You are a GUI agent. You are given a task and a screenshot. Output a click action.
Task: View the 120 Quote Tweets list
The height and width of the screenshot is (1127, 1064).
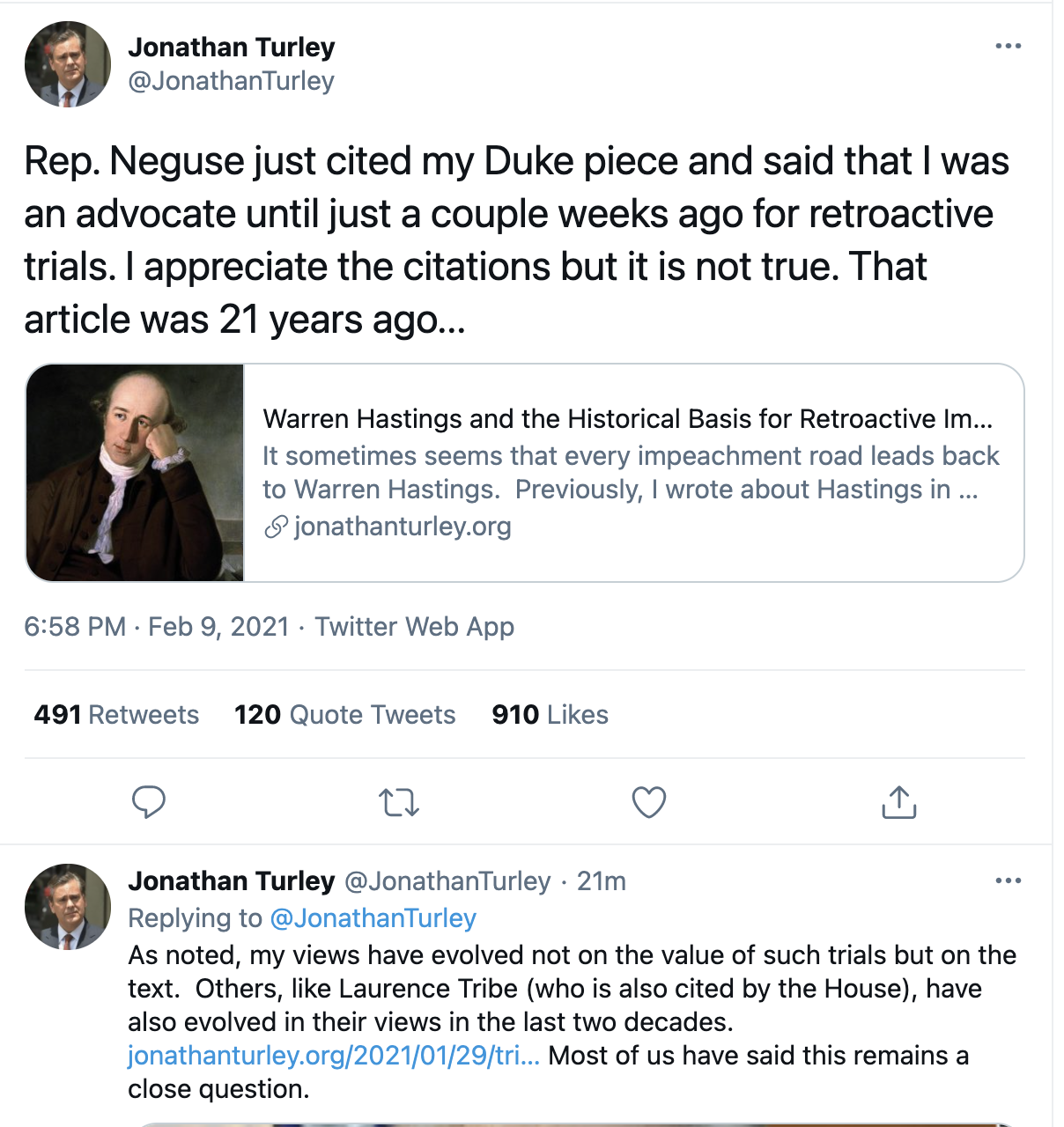[x=344, y=714]
